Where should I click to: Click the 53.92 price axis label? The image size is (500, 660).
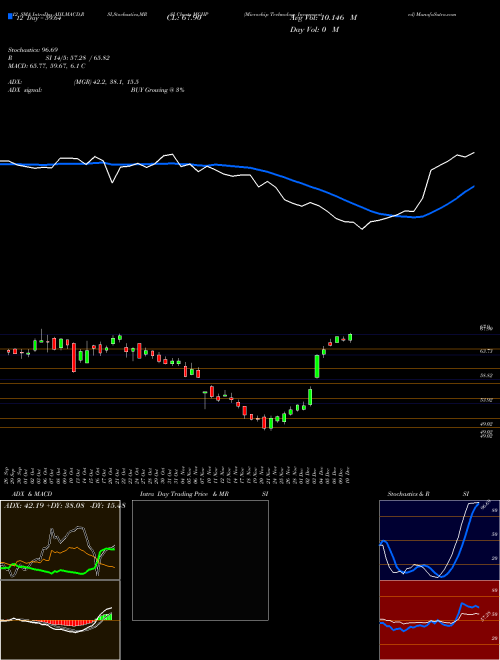click(x=486, y=399)
